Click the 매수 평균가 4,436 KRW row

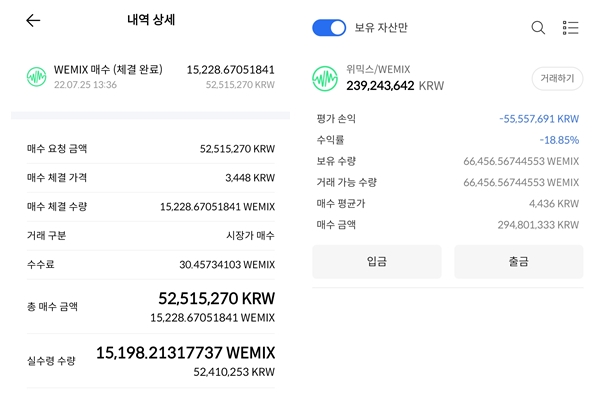tap(448, 204)
